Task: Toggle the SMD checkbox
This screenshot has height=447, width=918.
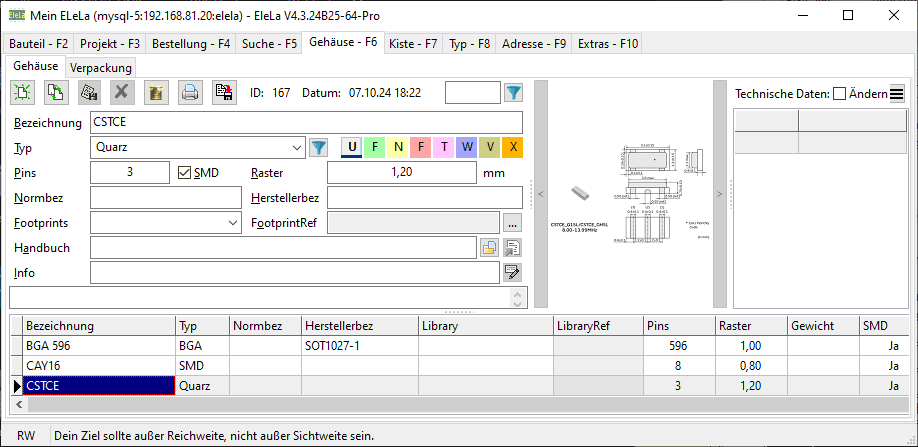Action: pos(183,172)
